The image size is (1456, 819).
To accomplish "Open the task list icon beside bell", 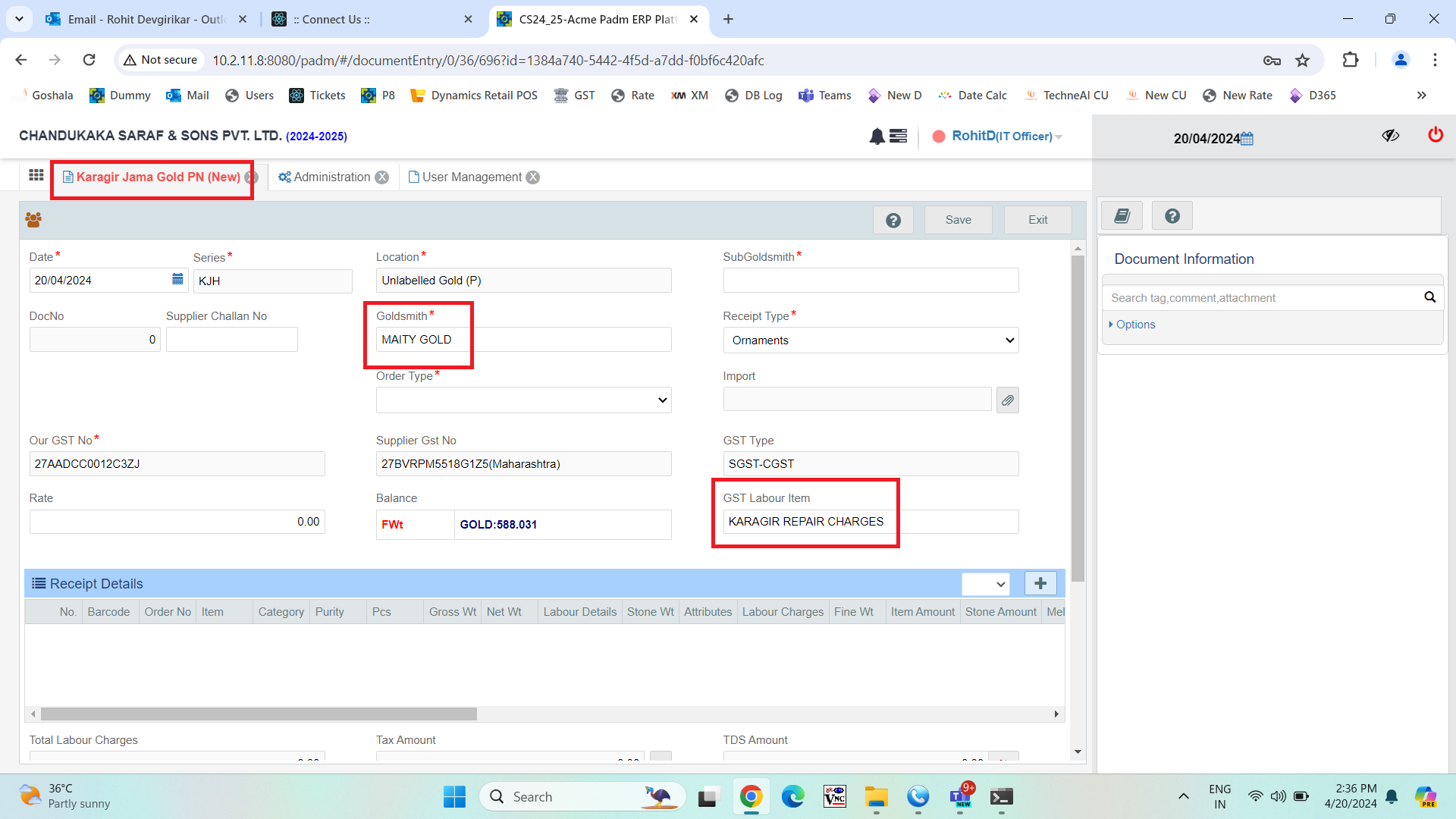I will point(899,136).
